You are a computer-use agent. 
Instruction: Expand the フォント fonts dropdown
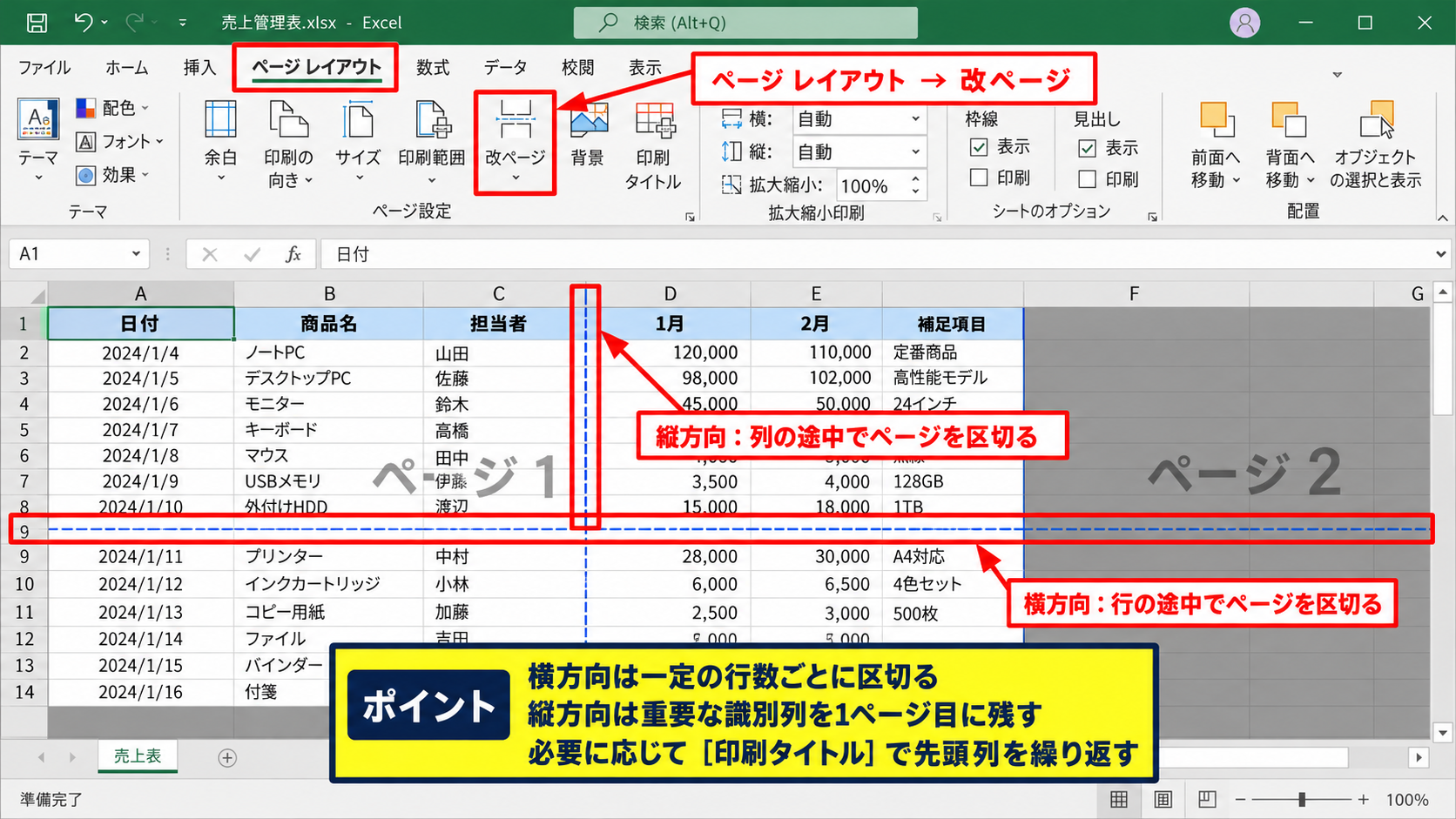[159, 141]
